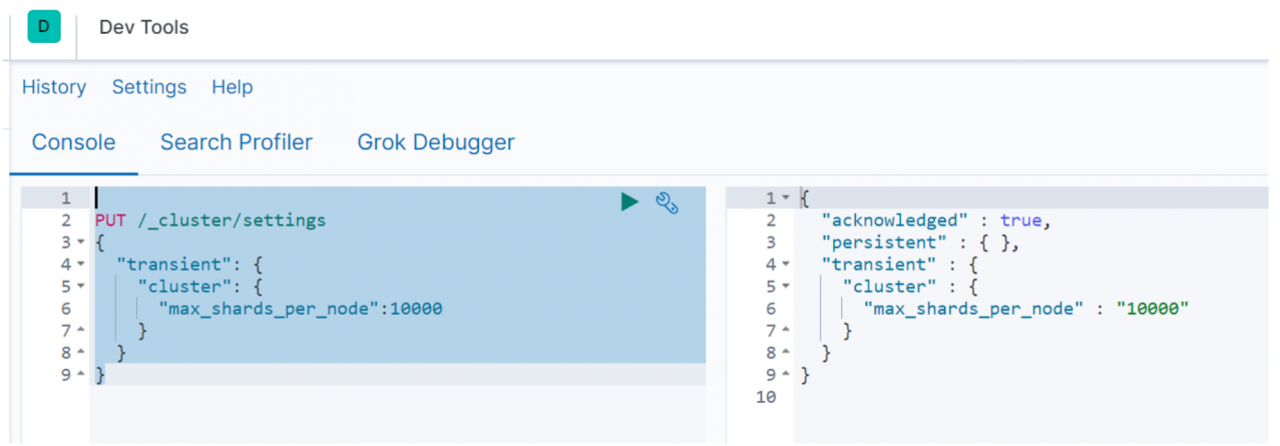Collapse response root fold arrow at line 1
This screenshot has height=446, width=1280.
(785, 199)
